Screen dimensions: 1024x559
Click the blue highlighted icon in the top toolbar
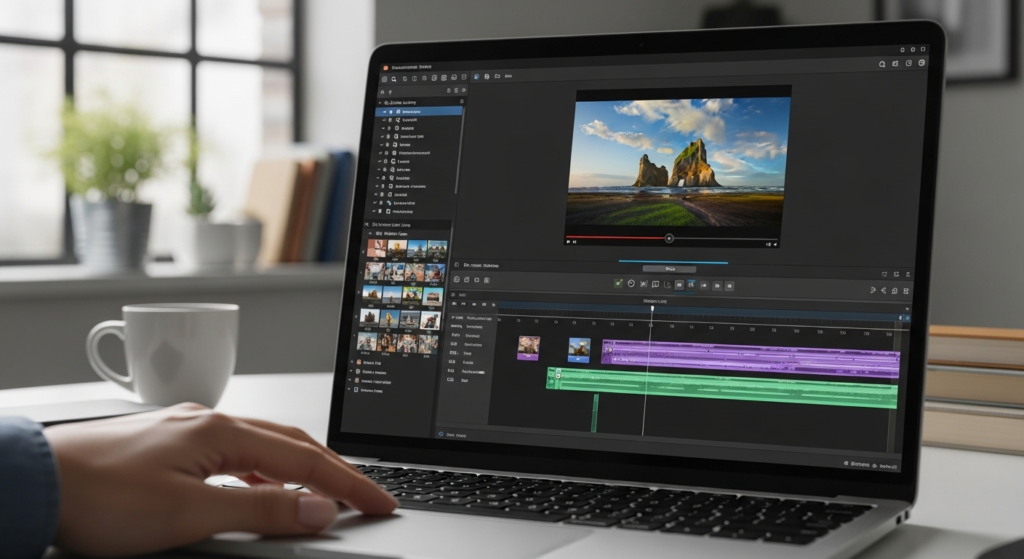click(476, 77)
